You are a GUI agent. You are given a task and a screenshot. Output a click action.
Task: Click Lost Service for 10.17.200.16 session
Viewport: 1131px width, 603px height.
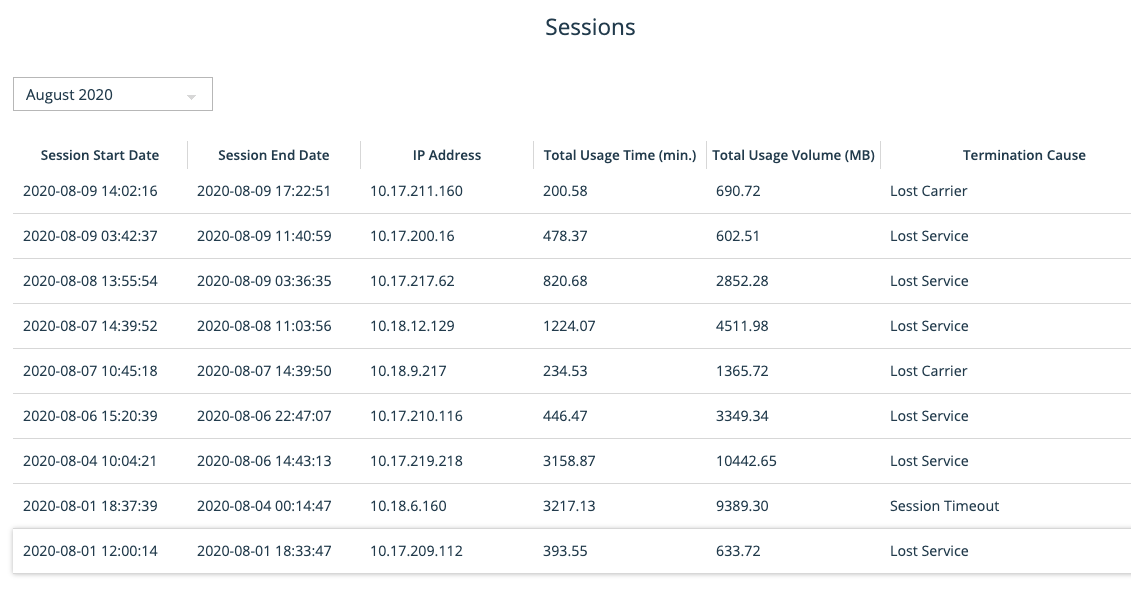click(929, 236)
